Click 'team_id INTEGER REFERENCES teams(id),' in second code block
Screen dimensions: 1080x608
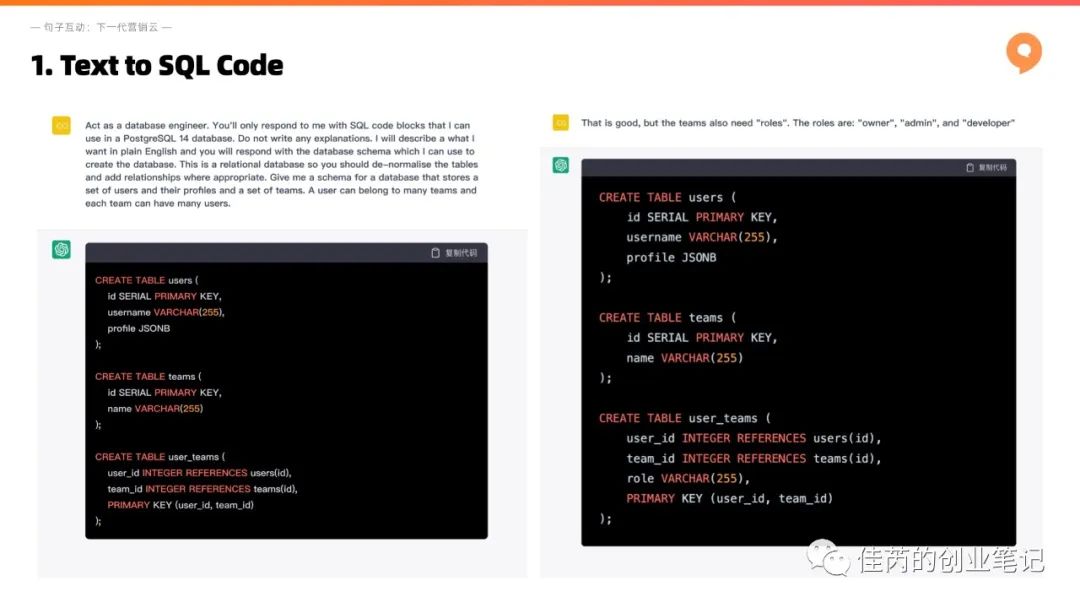(x=754, y=458)
